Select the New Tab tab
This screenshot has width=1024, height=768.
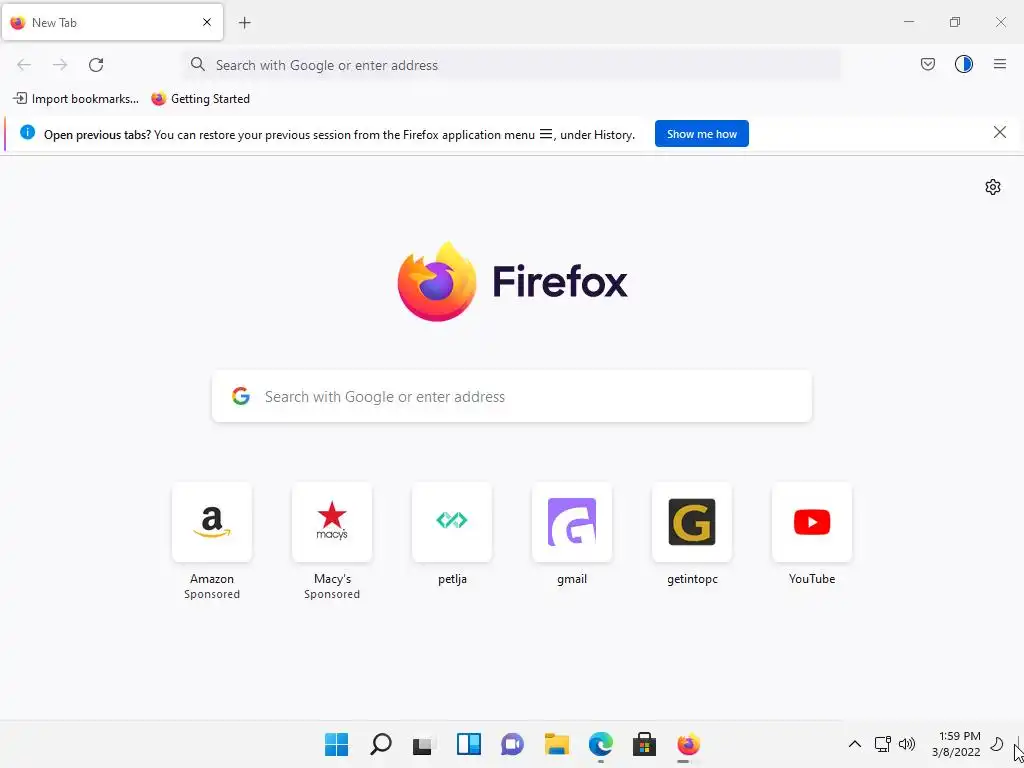112,22
